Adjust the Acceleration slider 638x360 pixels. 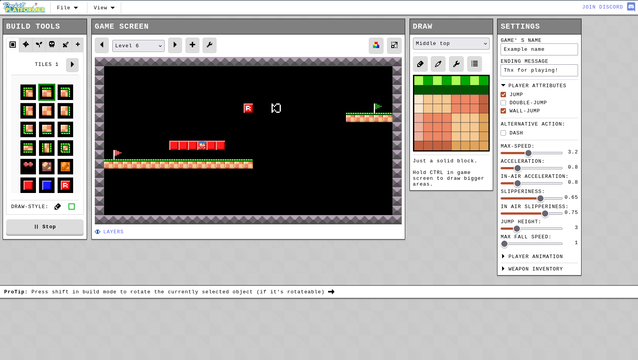(531, 168)
